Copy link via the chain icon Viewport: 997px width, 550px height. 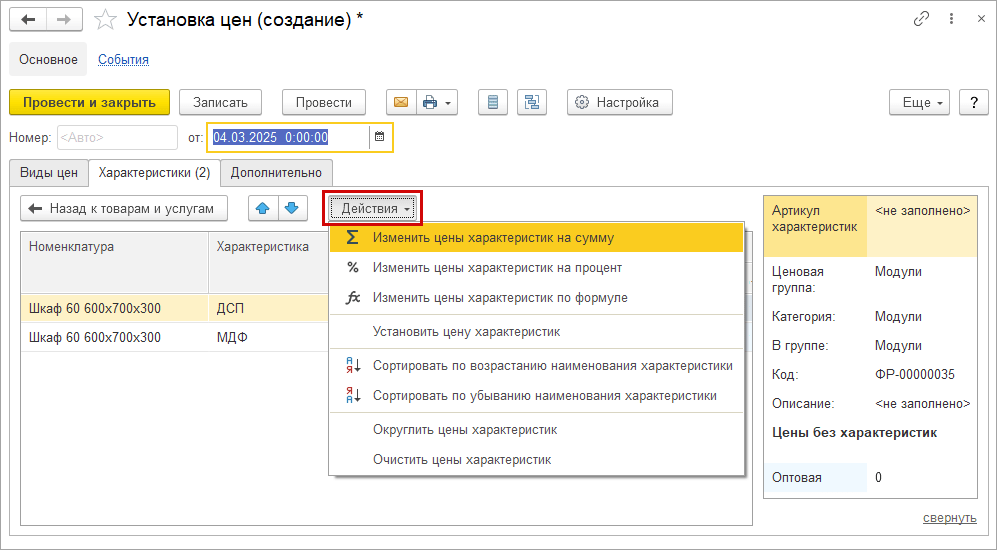click(x=921, y=20)
